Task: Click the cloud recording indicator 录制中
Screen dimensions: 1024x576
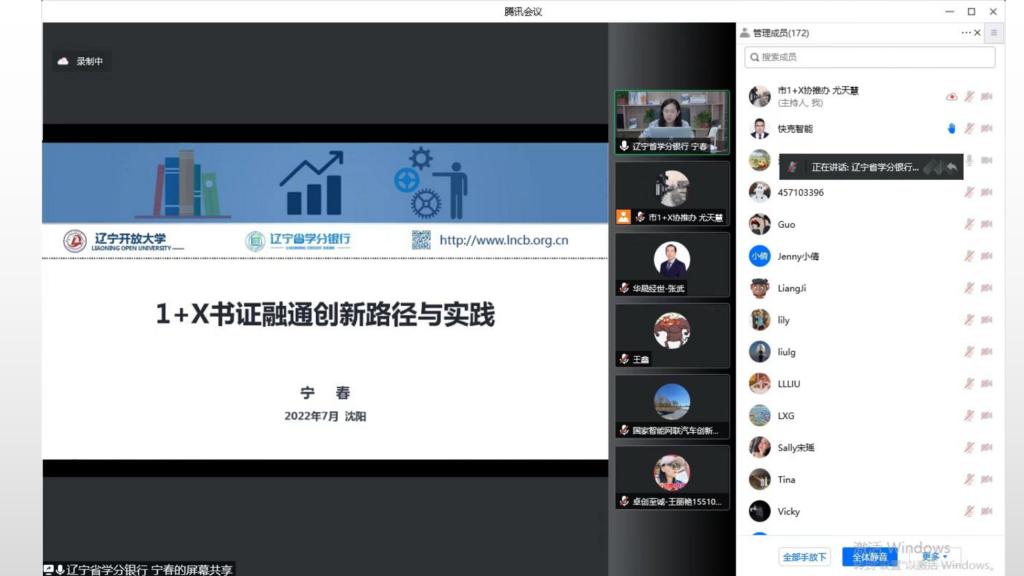Action: coord(80,61)
